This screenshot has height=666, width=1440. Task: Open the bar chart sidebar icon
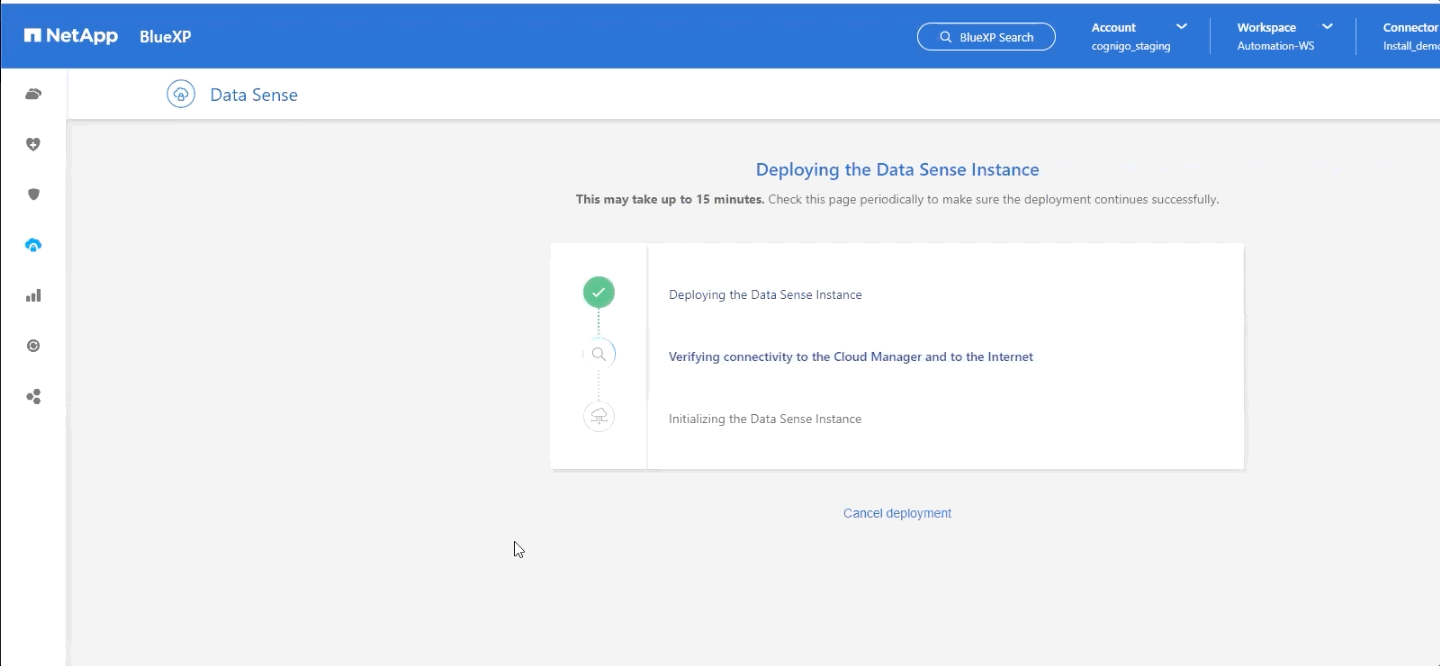tap(33, 295)
